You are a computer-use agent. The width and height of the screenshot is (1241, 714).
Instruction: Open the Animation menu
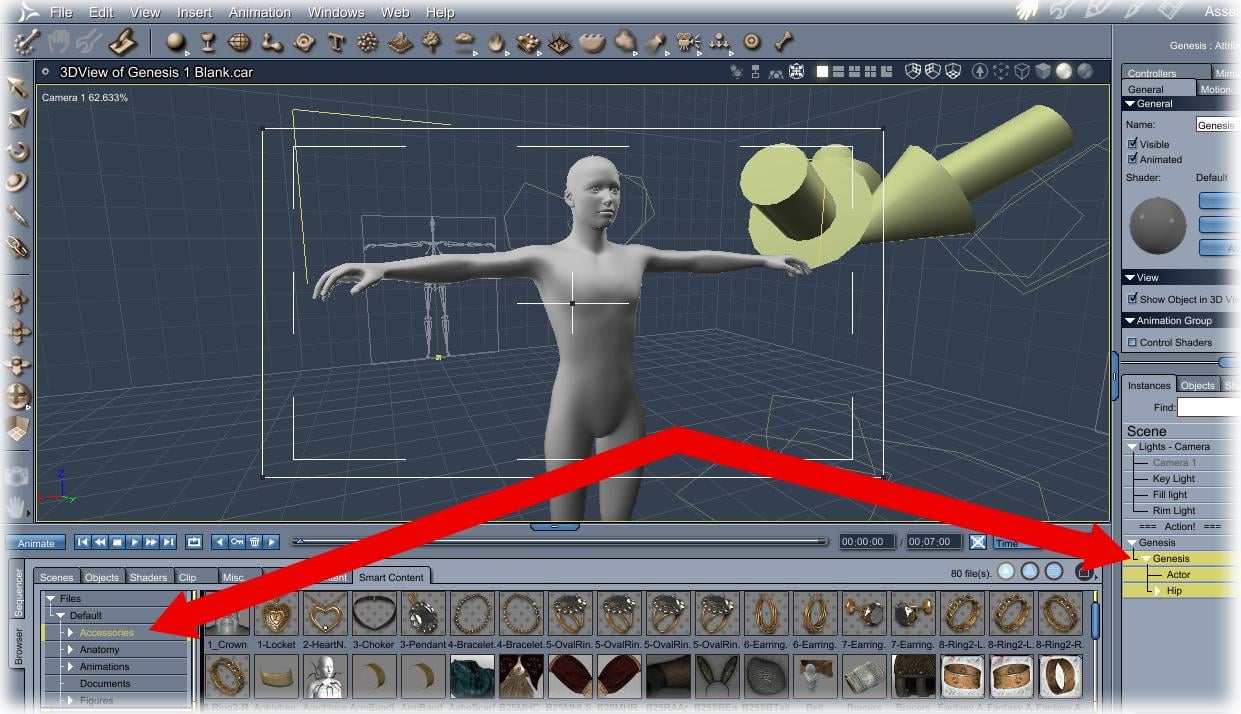point(260,12)
